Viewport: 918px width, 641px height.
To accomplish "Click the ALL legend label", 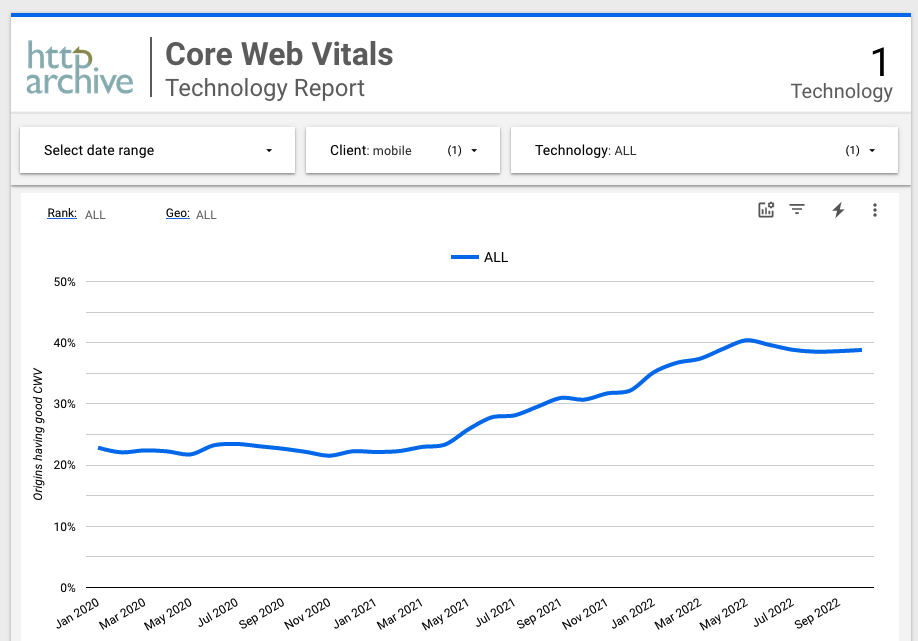I will coord(496,258).
